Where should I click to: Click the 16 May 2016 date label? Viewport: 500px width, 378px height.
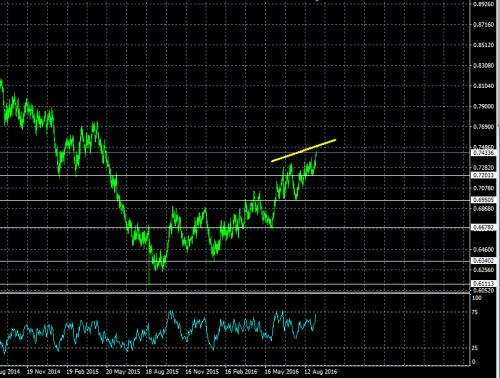[x=282, y=371]
